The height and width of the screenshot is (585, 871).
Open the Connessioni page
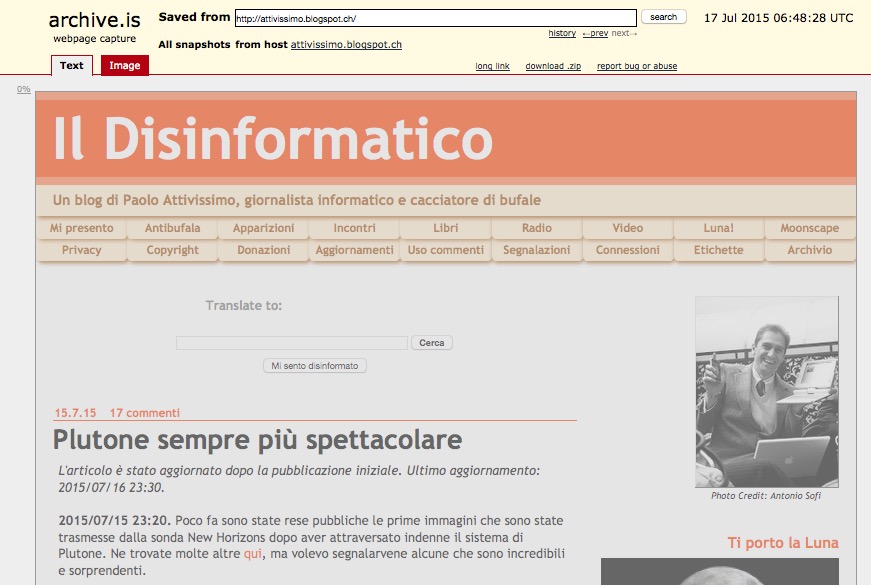coord(628,250)
